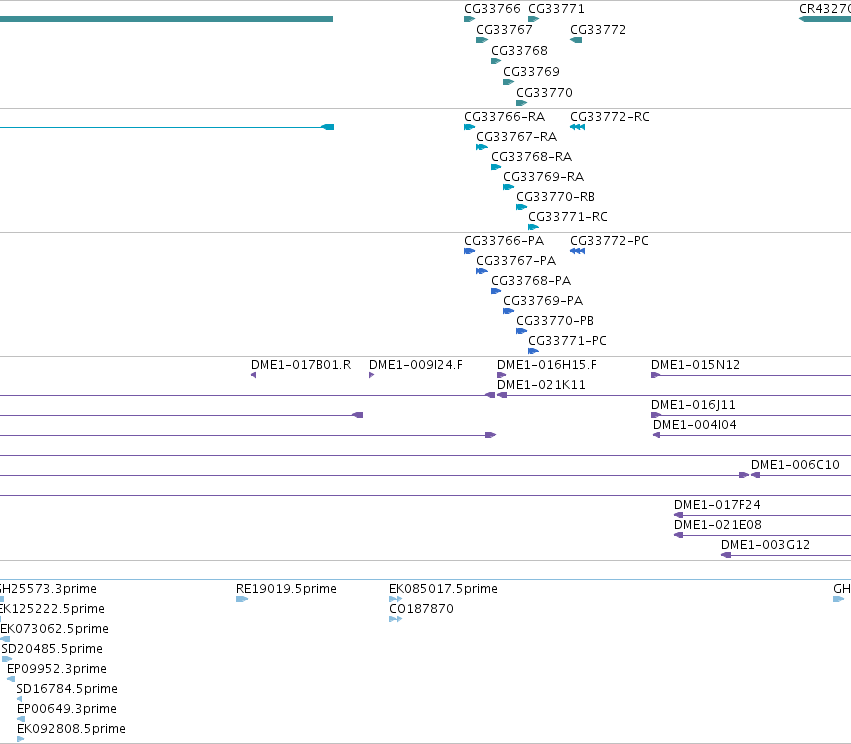Select the DME1-004I04 BAC label
This screenshot has height=744, width=851.
(695, 425)
